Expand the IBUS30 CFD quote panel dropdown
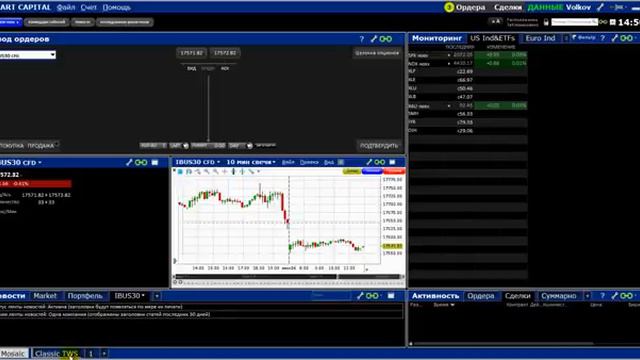The image size is (640, 360). 40,162
